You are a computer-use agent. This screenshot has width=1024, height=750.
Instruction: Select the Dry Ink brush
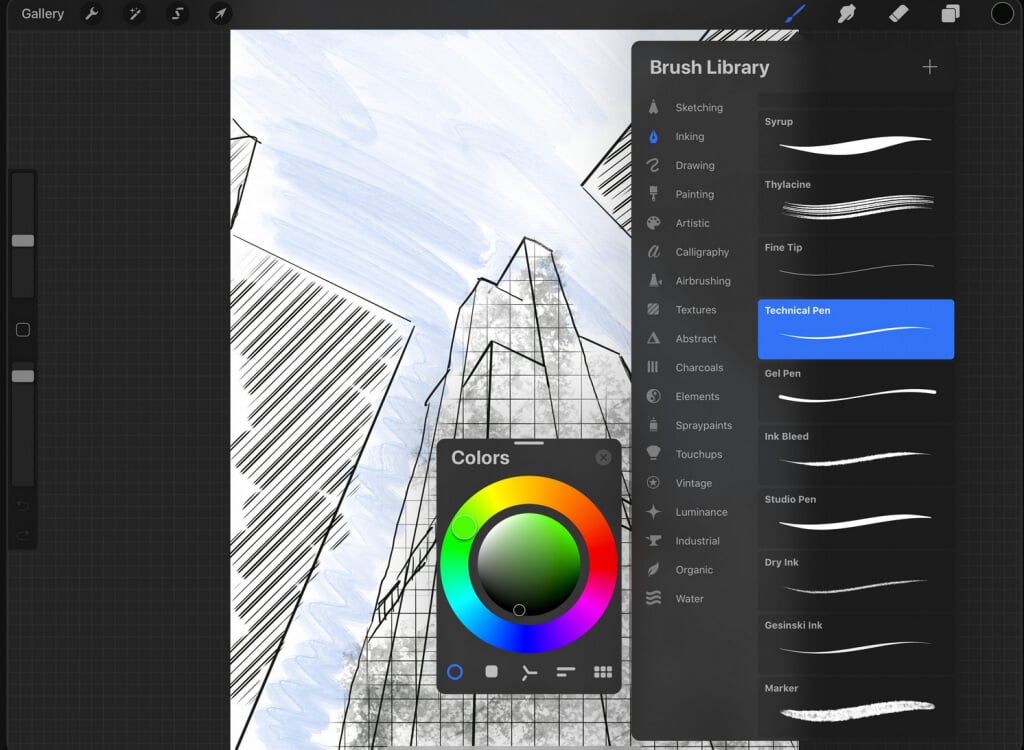coord(856,581)
